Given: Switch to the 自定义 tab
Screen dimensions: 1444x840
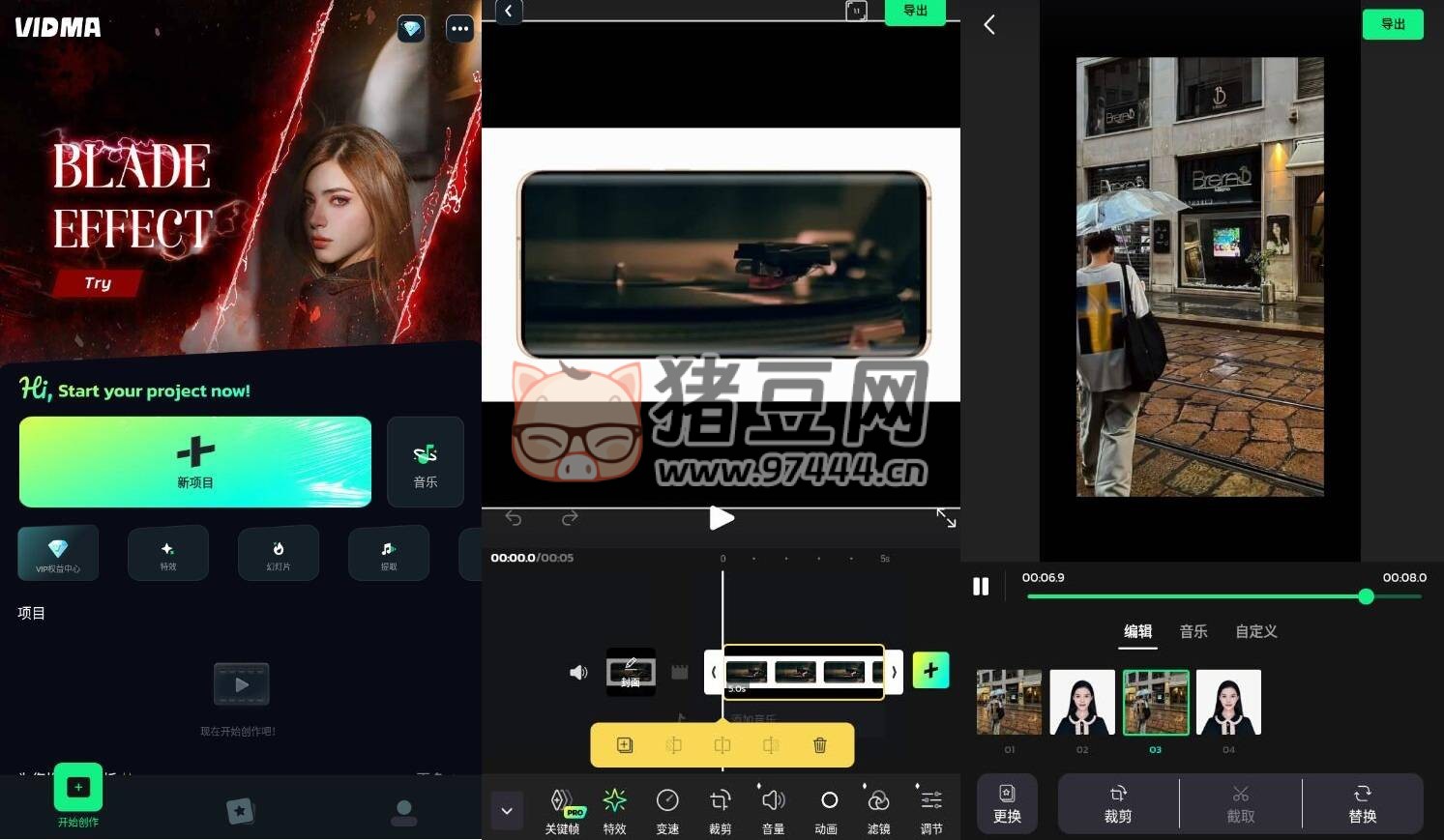Looking at the screenshot, I should 1255,631.
